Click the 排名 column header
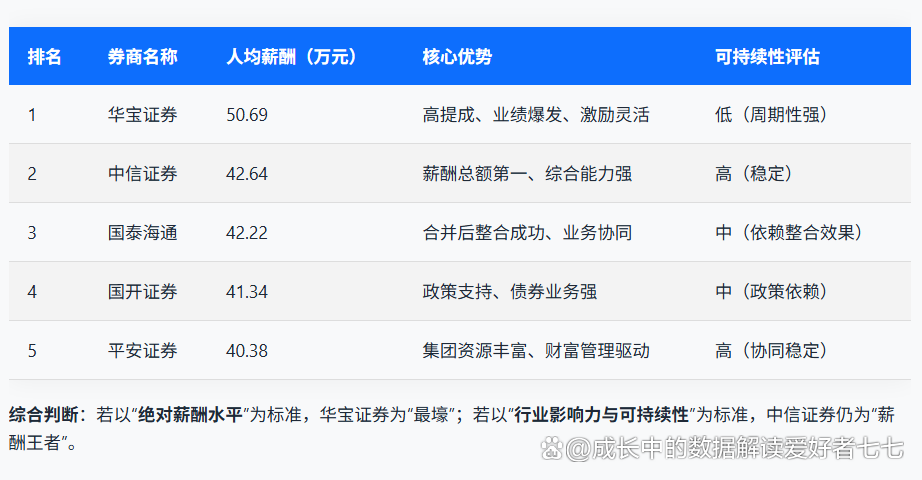Screen dimensions: 922x480 [x=44, y=57]
